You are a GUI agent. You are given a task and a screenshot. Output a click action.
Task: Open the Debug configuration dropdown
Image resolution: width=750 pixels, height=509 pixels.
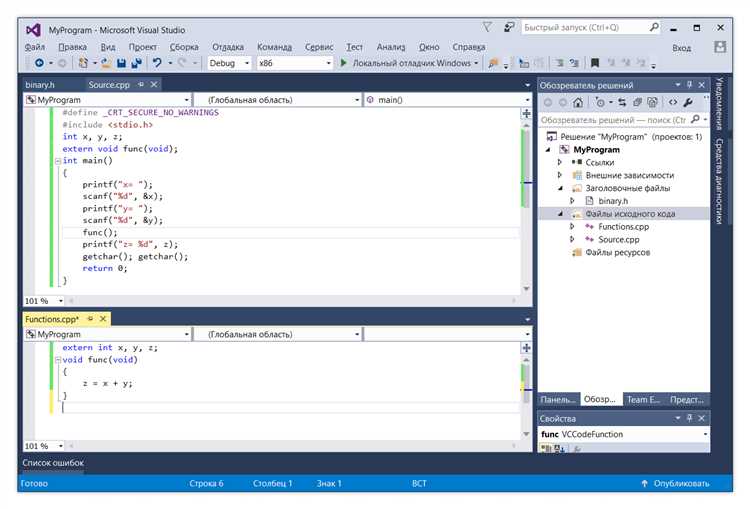(x=229, y=63)
